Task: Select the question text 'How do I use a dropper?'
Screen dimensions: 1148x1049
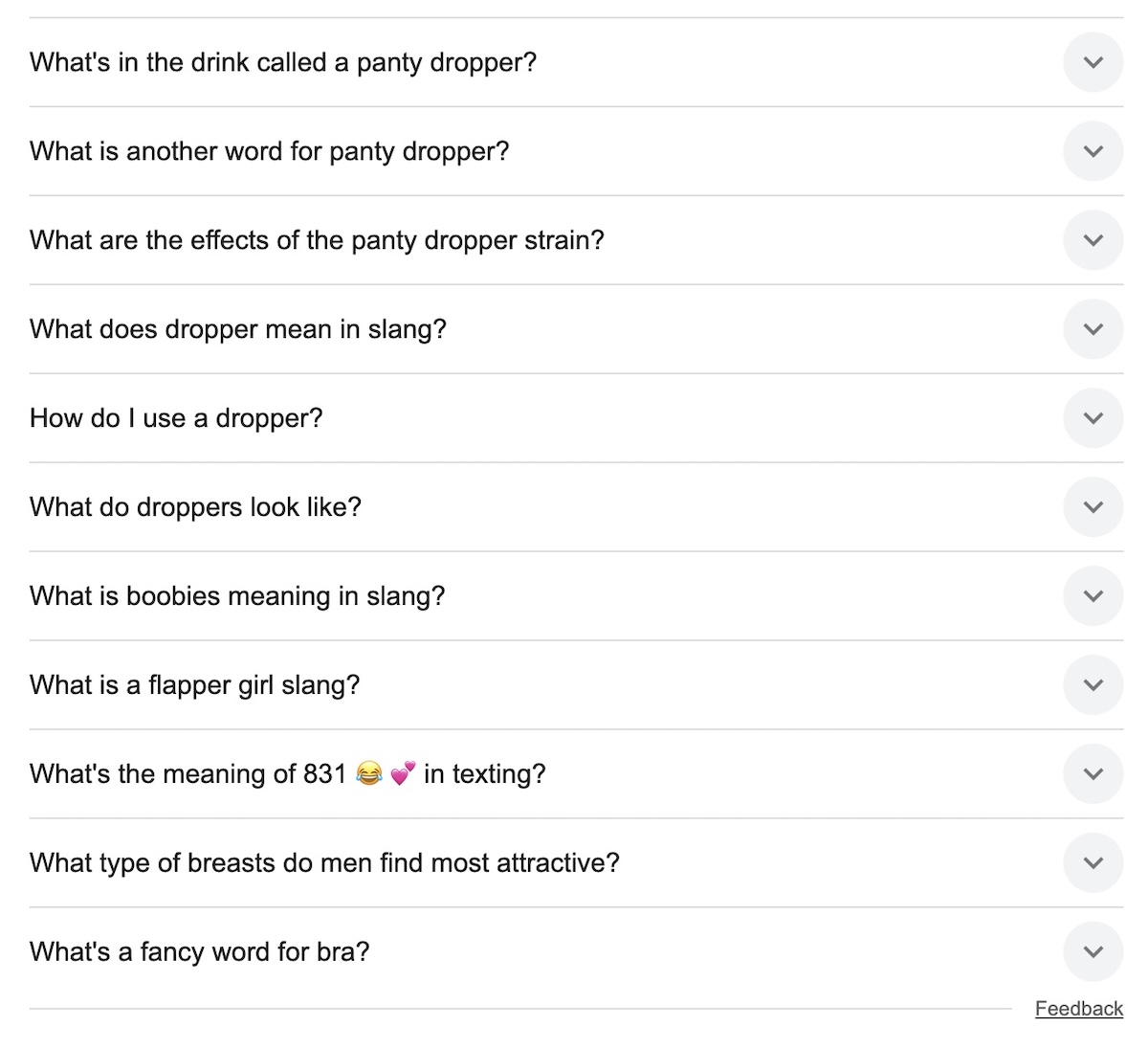Action: point(176,418)
